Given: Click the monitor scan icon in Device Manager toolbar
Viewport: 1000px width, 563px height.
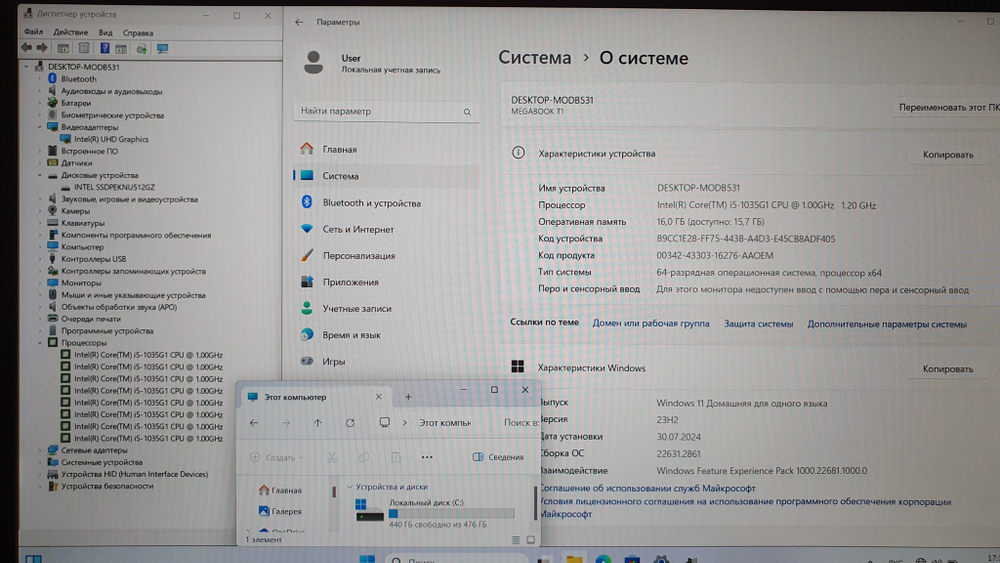Looking at the screenshot, I should point(163,48).
